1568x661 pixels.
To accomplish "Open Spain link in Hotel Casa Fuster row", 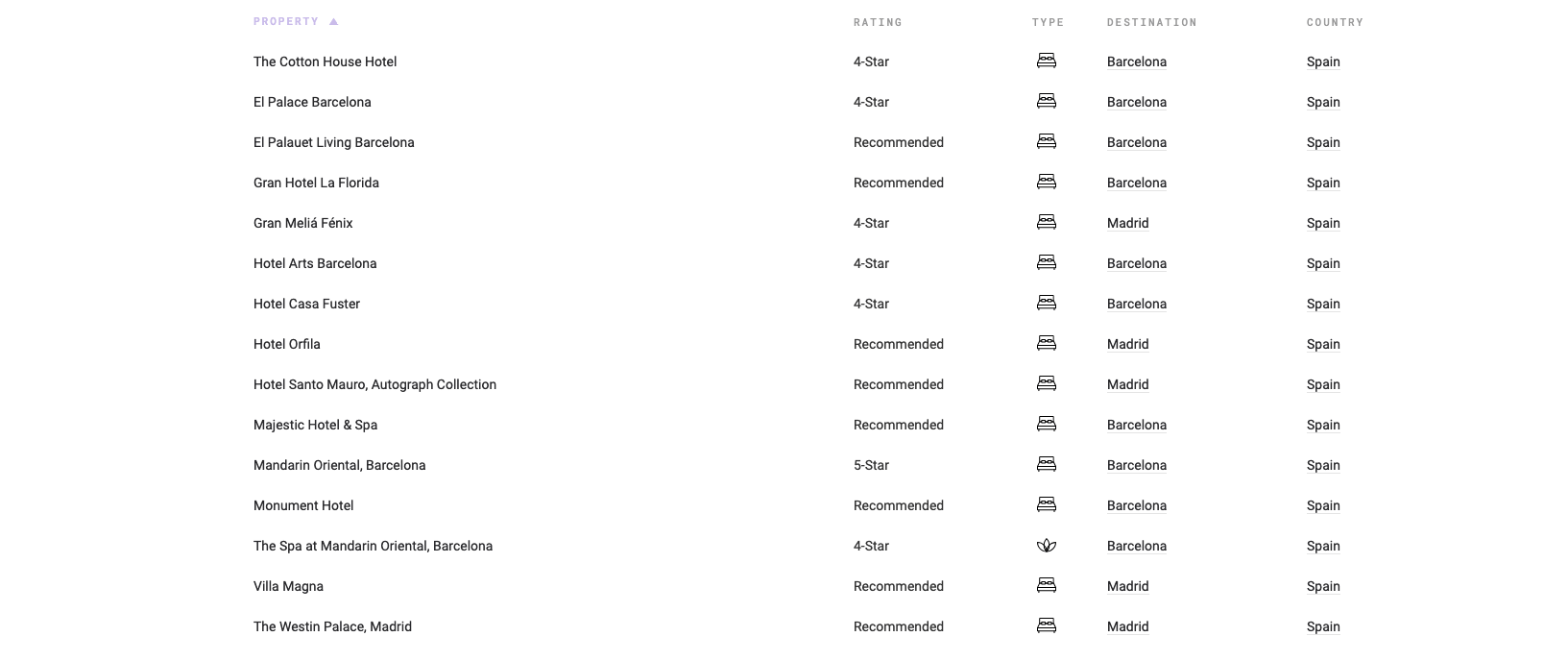I will [1323, 304].
